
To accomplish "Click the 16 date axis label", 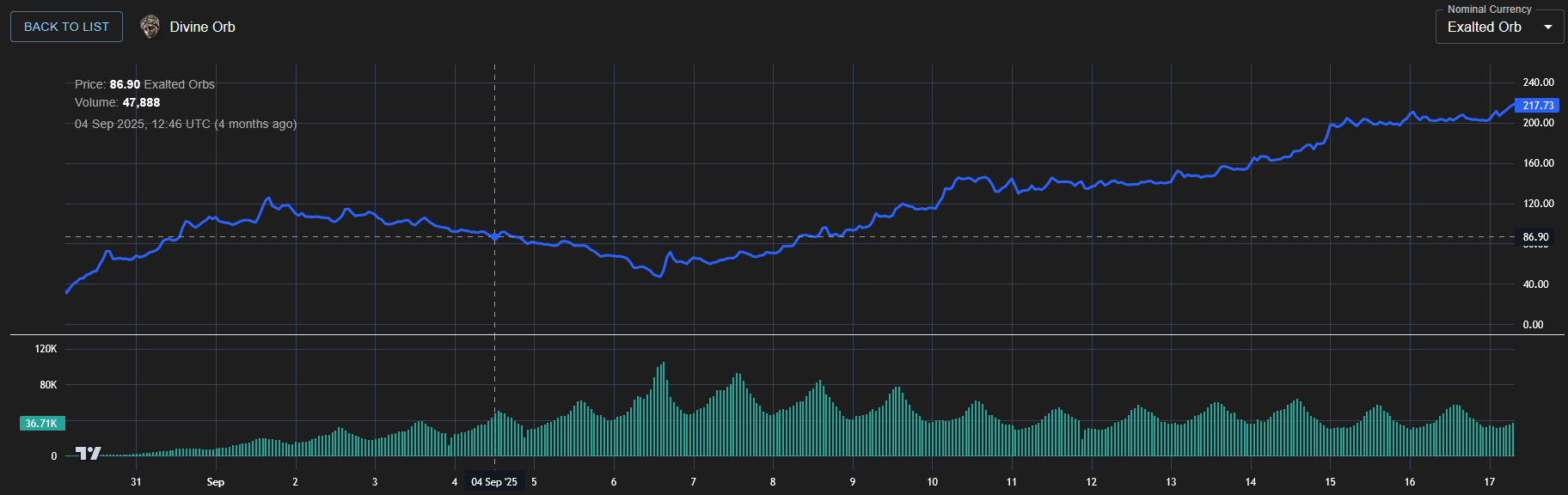I will coord(1410,482).
